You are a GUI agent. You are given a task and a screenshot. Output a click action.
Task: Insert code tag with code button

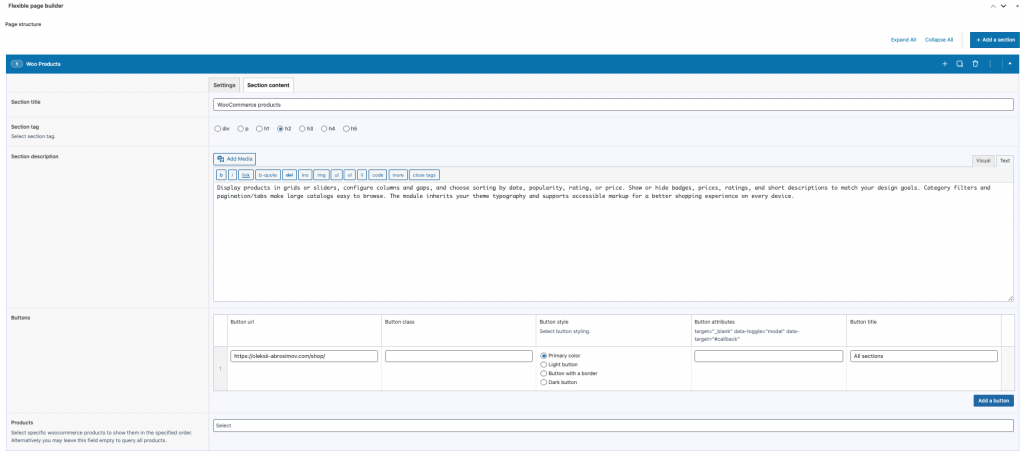(x=377, y=175)
